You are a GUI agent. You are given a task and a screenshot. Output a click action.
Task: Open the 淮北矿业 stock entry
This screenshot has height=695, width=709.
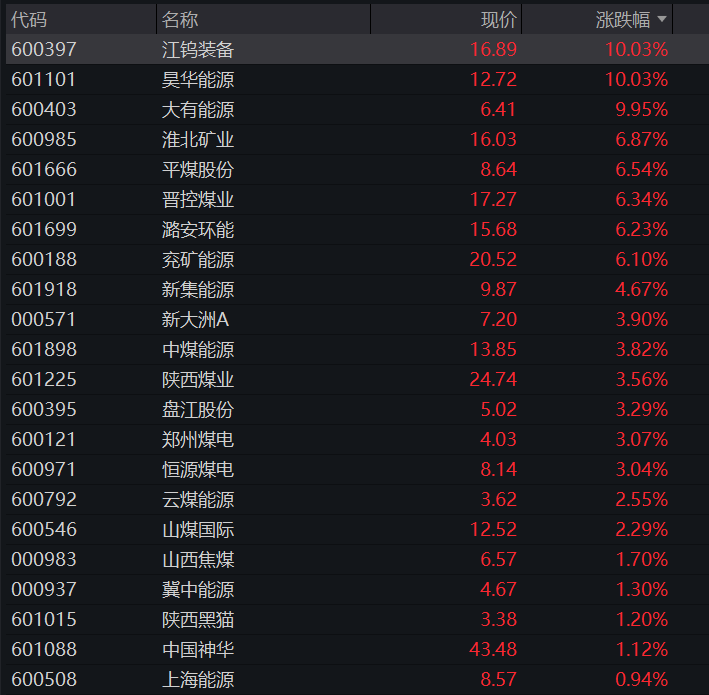click(x=198, y=139)
